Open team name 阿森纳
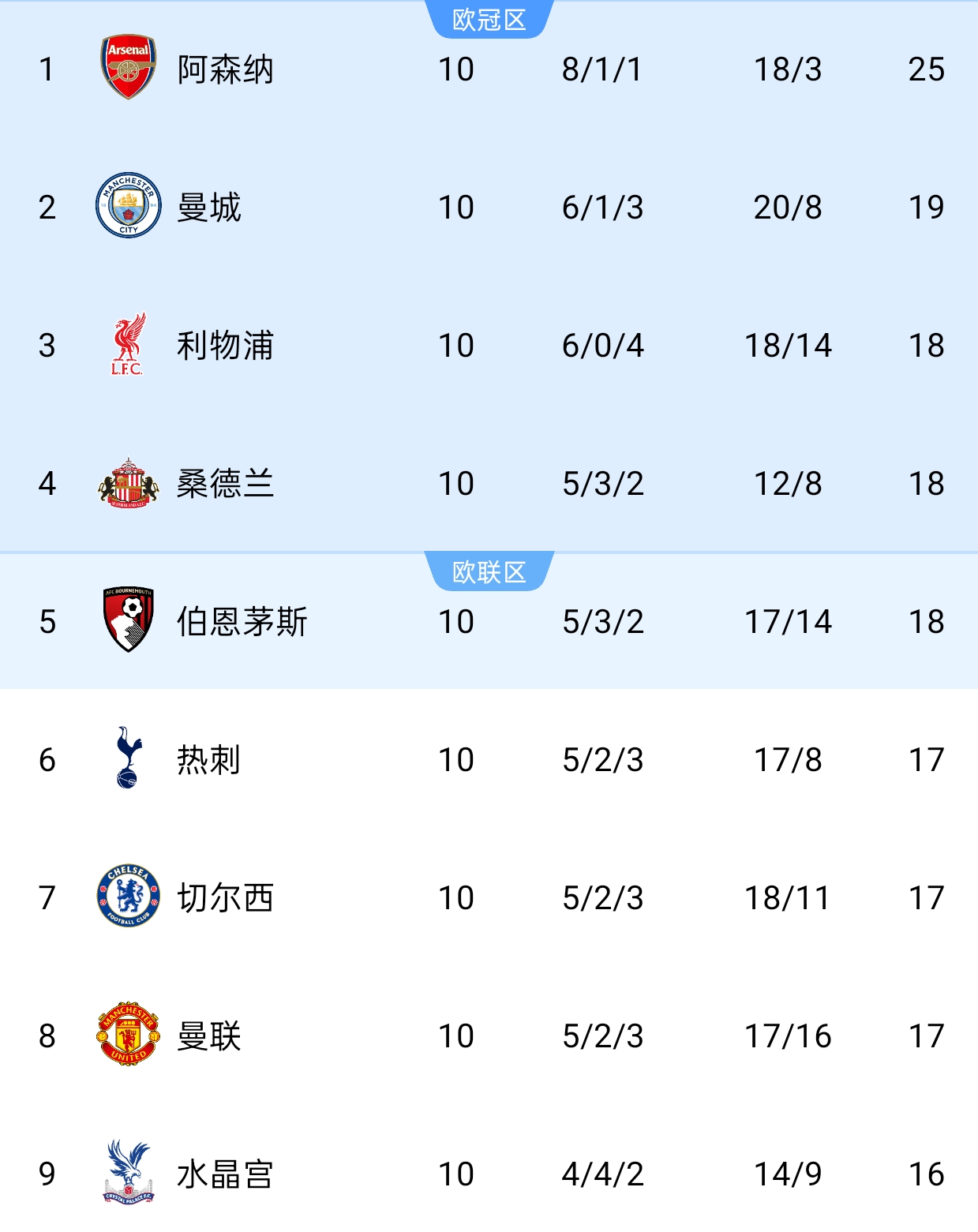This screenshot has height=1232, width=978. (x=225, y=69)
